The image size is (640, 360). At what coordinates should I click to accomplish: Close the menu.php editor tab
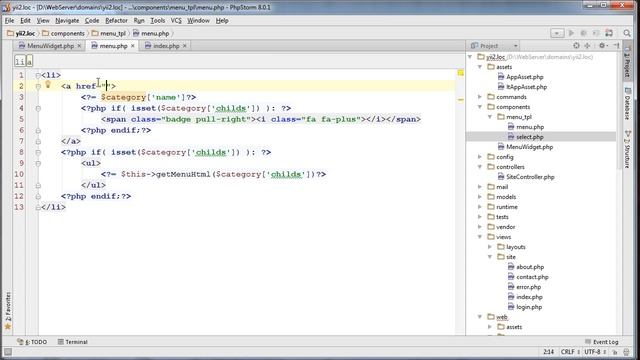click(133, 46)
